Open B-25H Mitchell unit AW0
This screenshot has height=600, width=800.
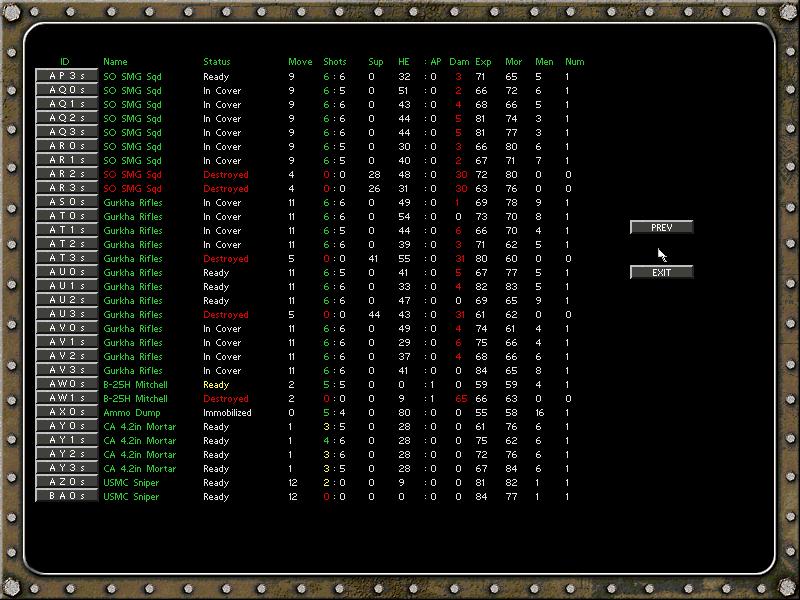pyautogui.click(x=66, y=384)
